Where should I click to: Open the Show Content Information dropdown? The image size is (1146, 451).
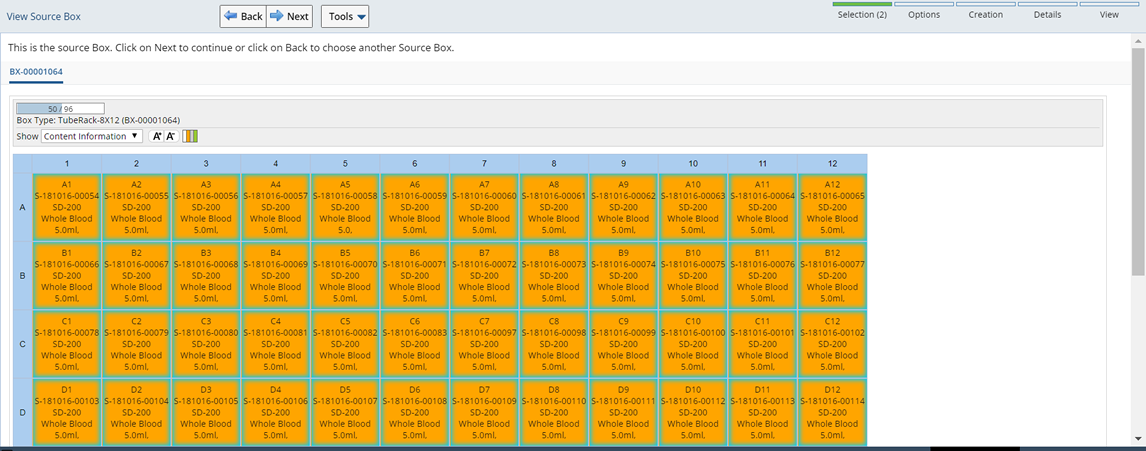(x=92, y=136)
